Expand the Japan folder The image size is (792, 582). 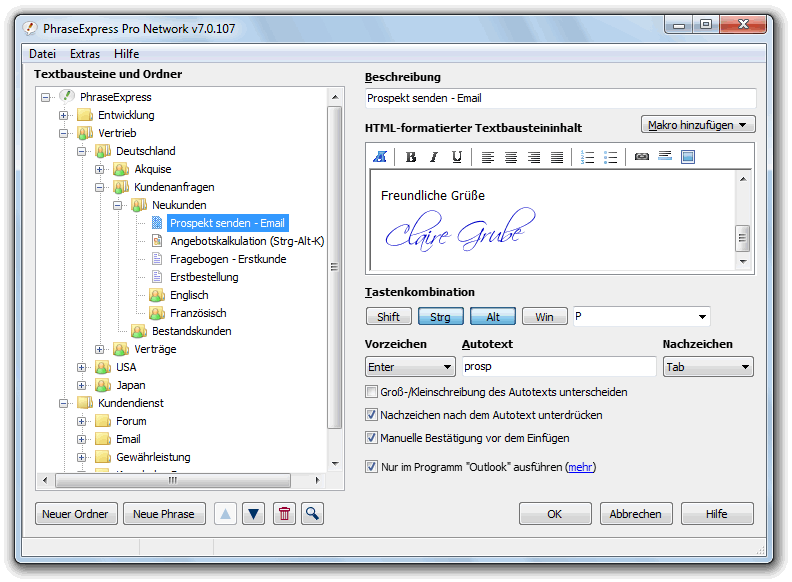point(81,385)
